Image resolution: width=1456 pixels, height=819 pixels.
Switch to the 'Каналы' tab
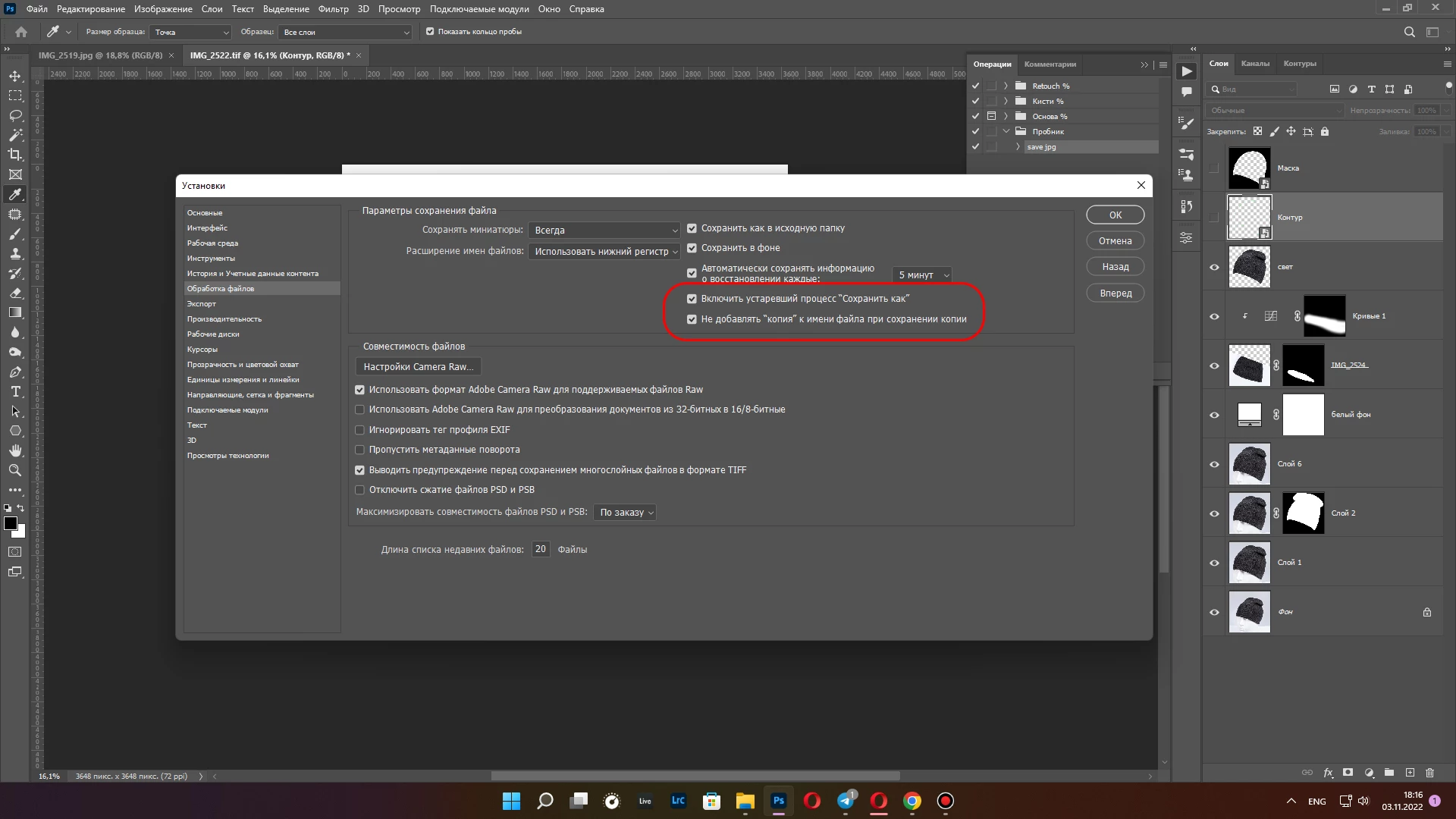[1255, 64]
